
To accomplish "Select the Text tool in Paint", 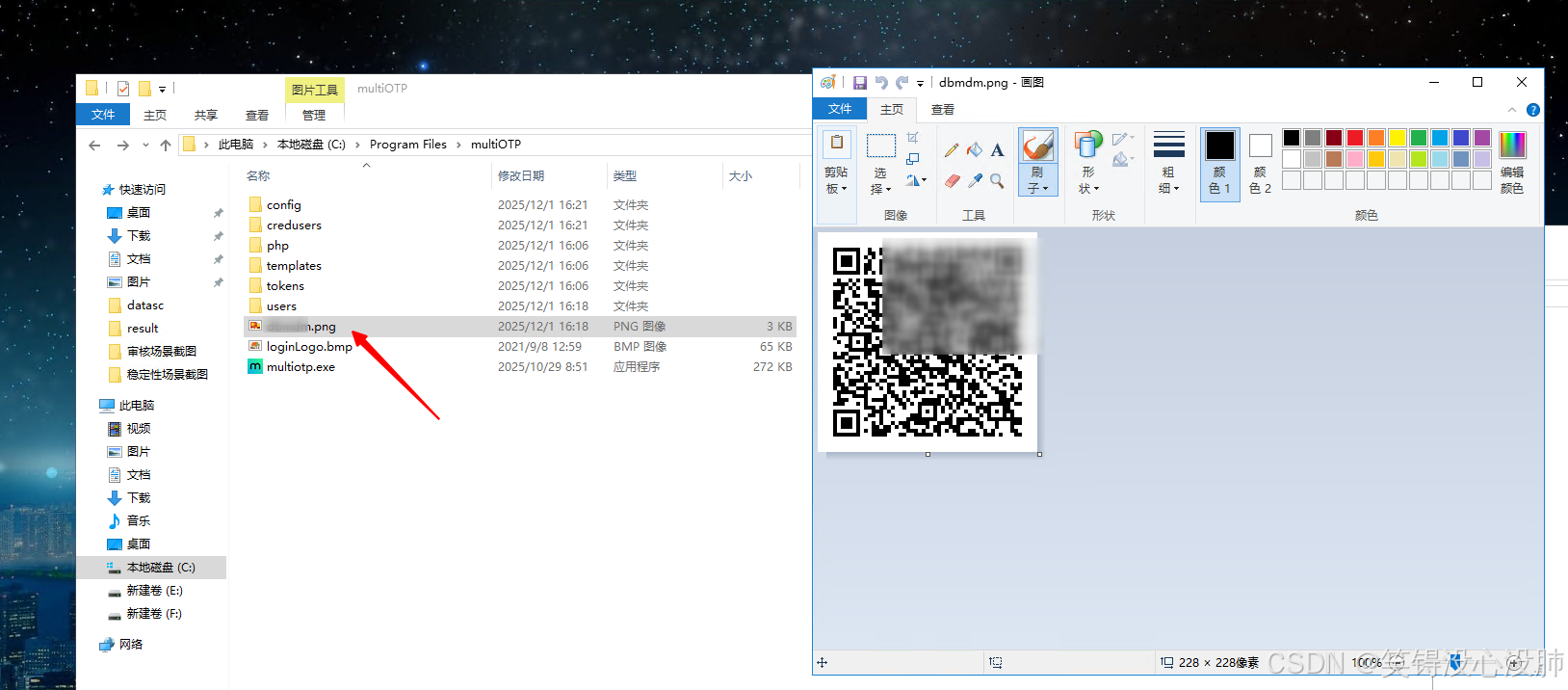I will pos(997,149).
